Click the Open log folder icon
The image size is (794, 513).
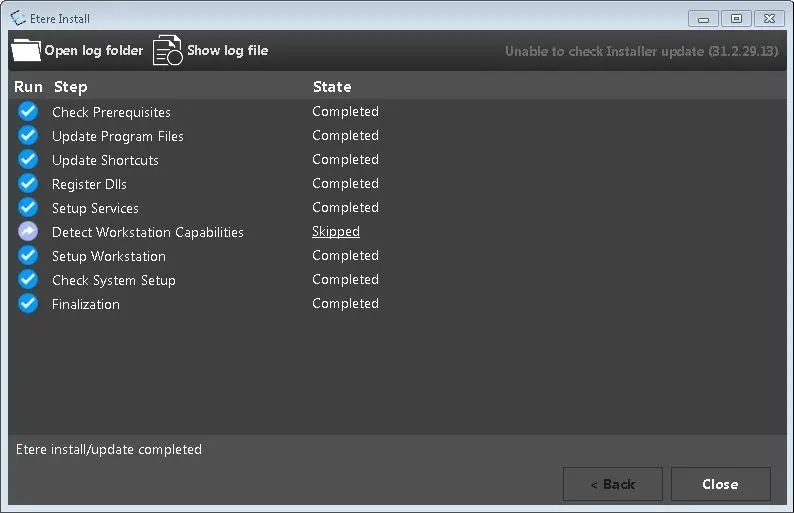tap(26, 50)
